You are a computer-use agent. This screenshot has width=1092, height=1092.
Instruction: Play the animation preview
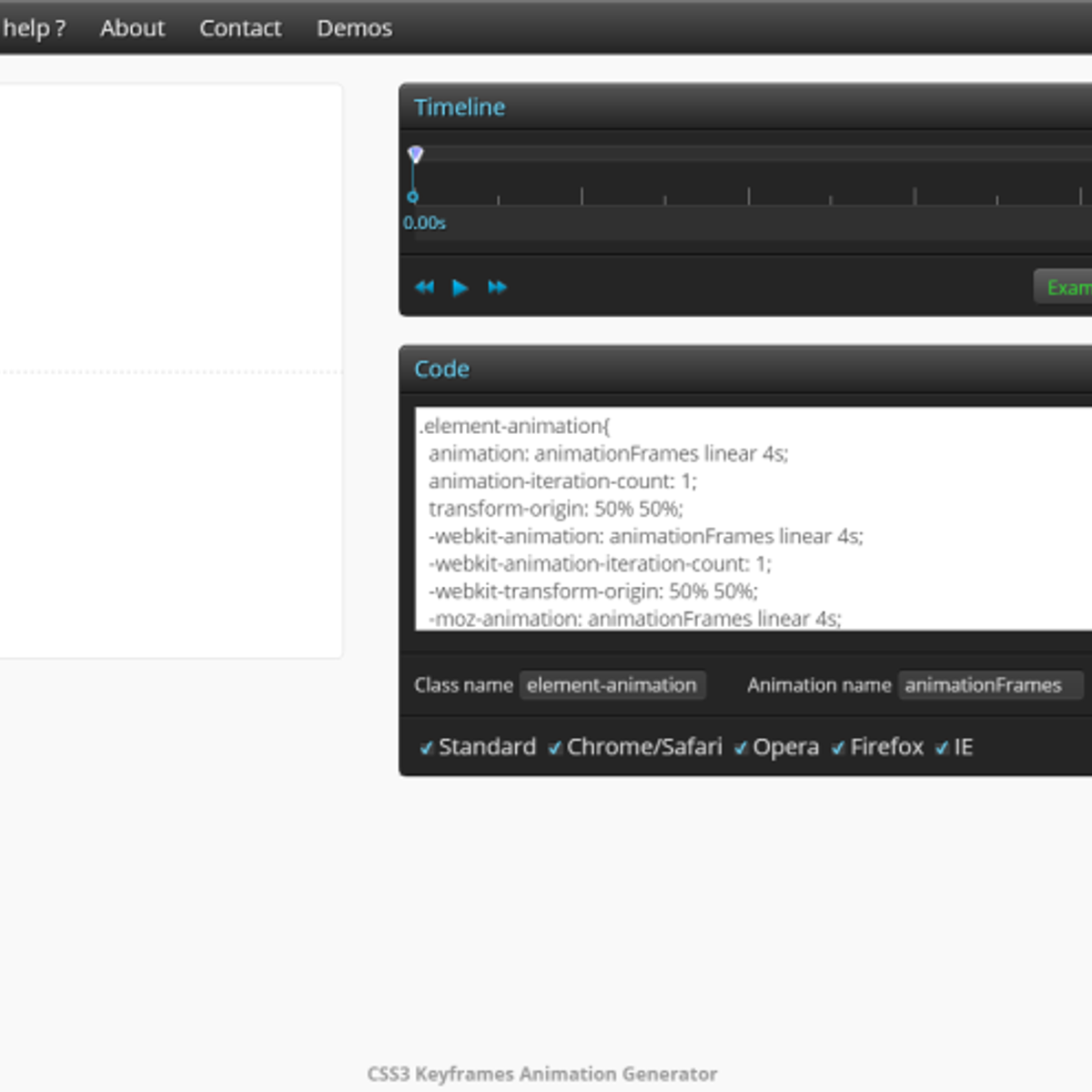[x=460, y=288]
